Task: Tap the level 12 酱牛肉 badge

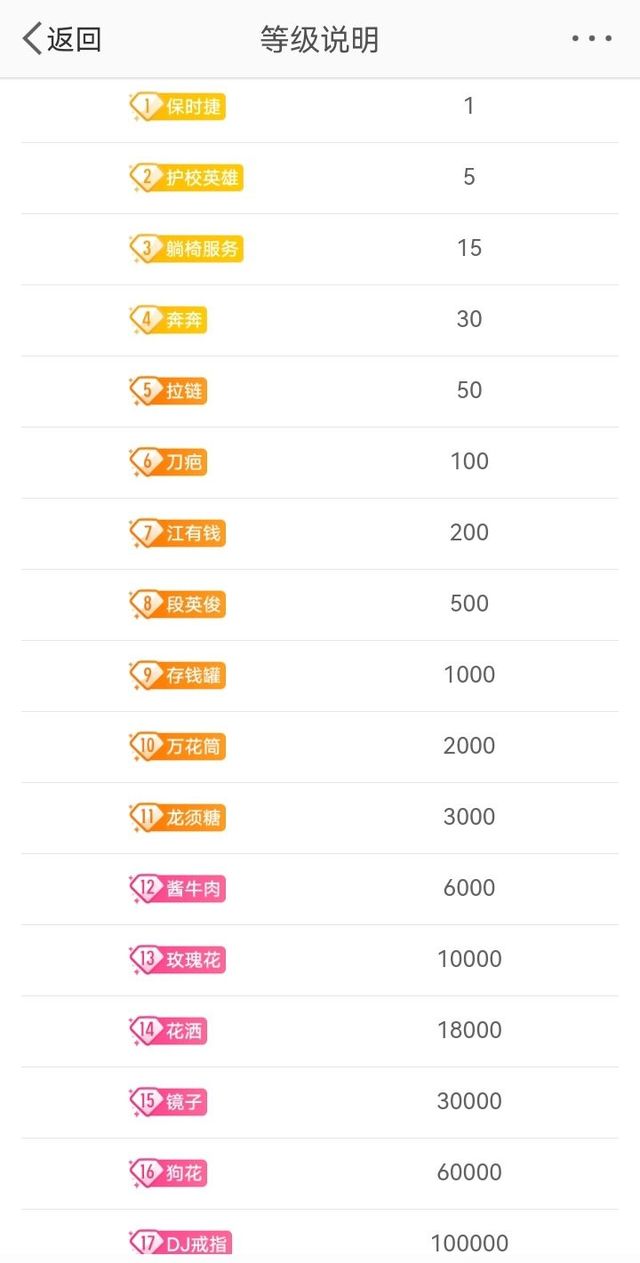Action: (178, 888)
